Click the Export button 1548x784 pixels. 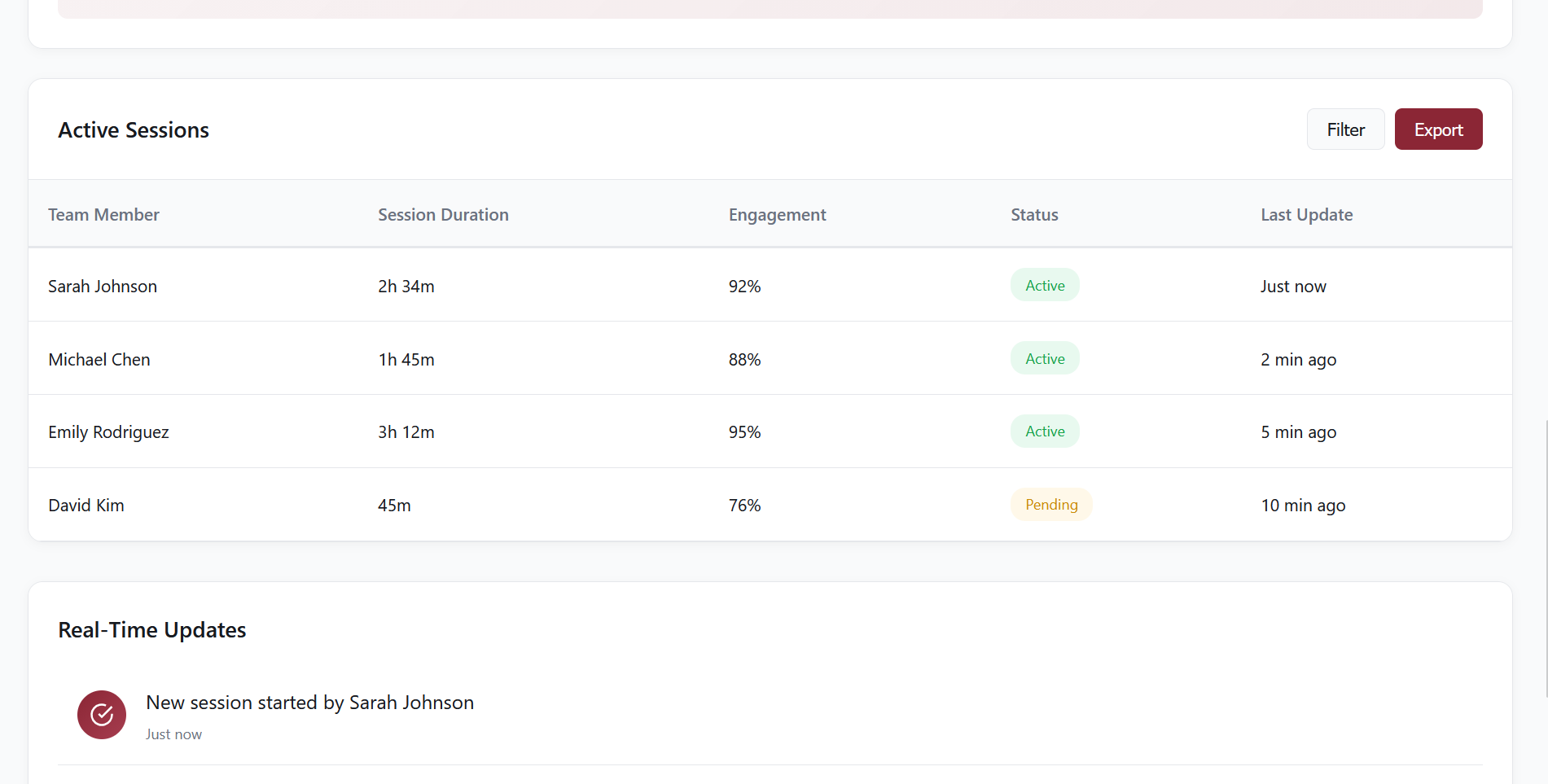1438,129
